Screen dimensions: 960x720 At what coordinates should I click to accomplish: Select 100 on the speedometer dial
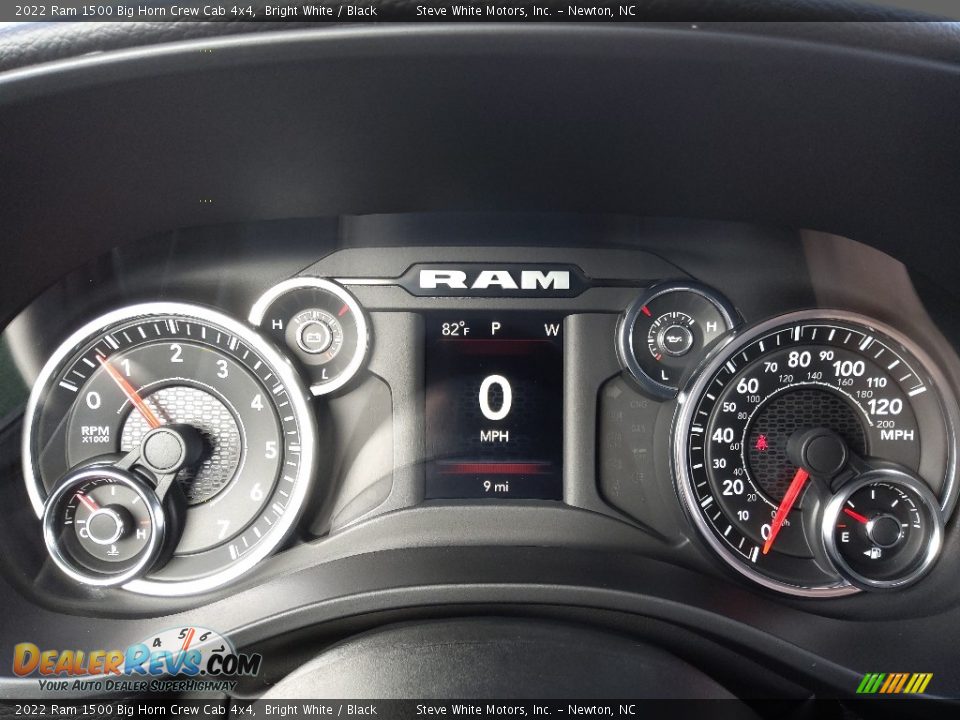point(849,368)
